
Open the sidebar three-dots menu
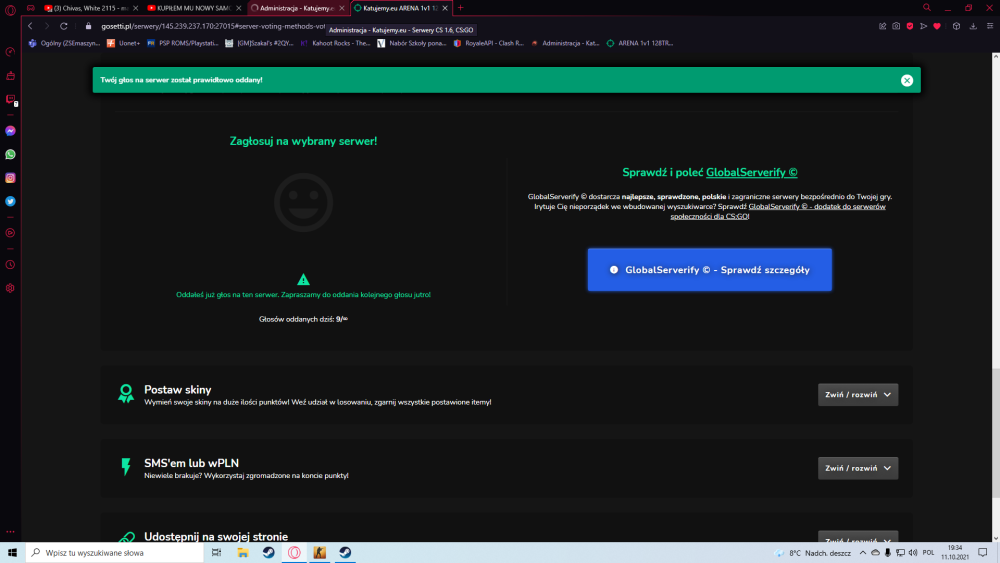click(x=10, y=531)
